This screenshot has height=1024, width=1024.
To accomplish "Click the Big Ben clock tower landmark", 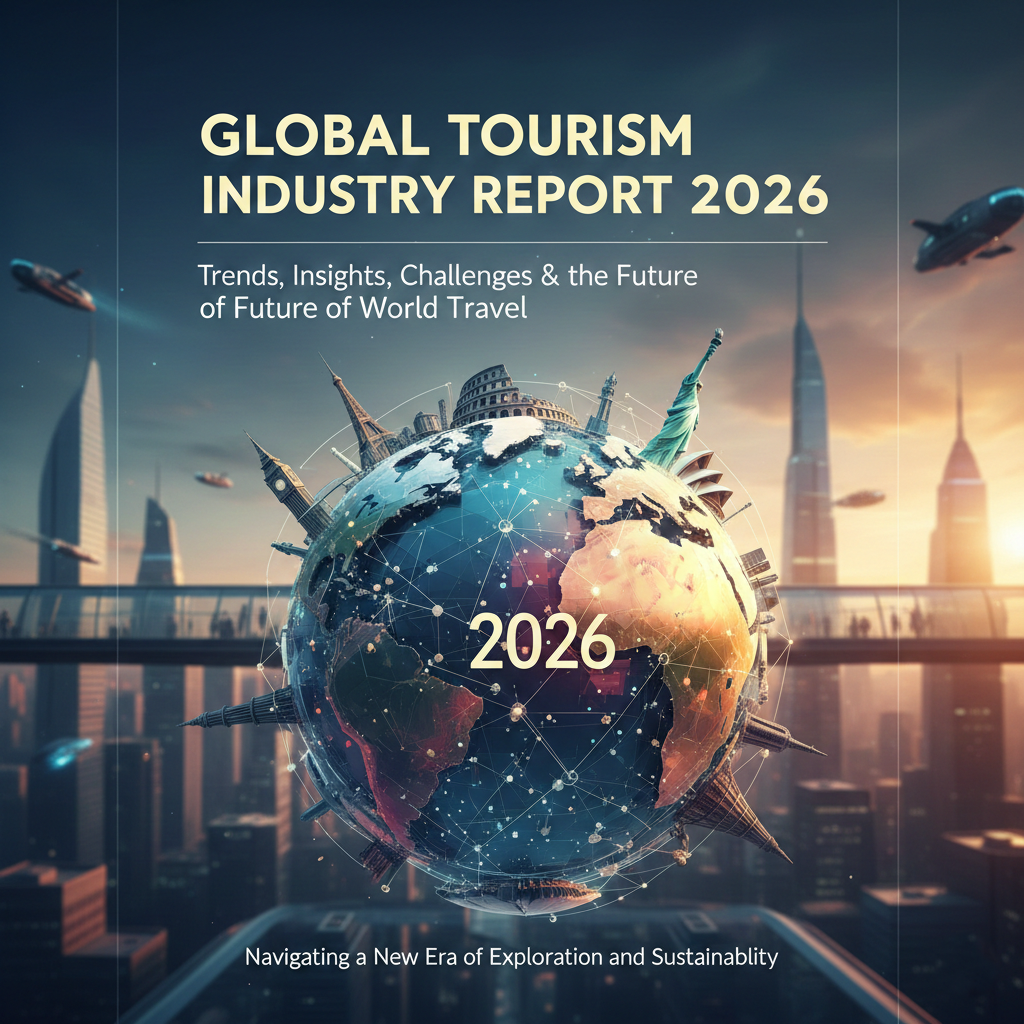I will click(287, 488).
